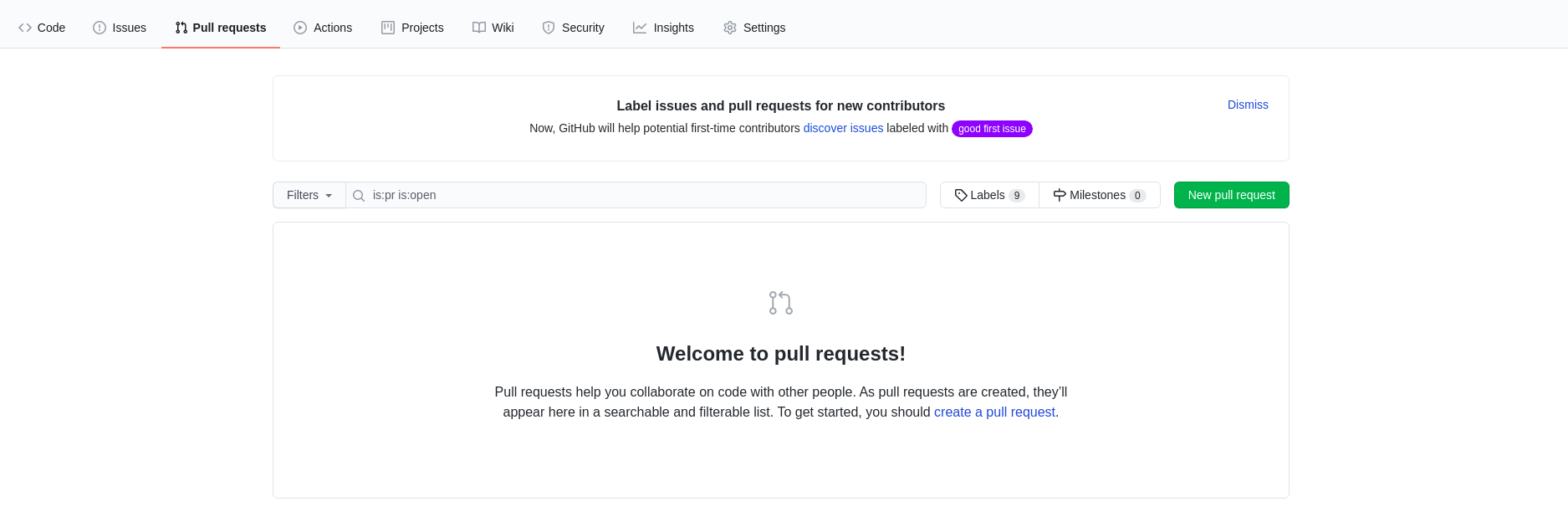The height and width of the screenshot is (517, 1568).
Task: Click the New pull request button
Action: (x=1232, y=195)
